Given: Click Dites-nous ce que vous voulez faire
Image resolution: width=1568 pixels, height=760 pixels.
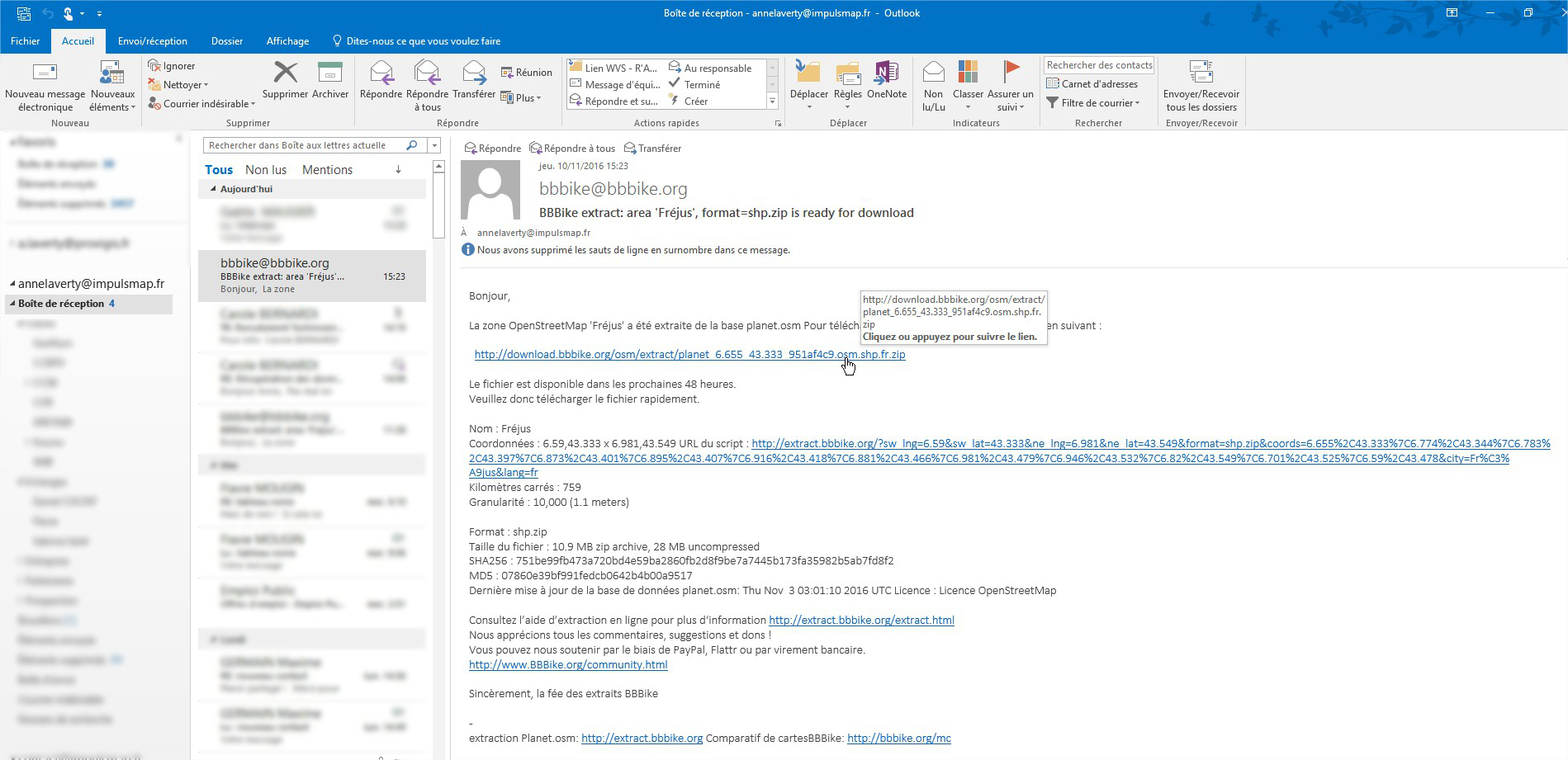Looking at the screenshot, I should point(416,41).
